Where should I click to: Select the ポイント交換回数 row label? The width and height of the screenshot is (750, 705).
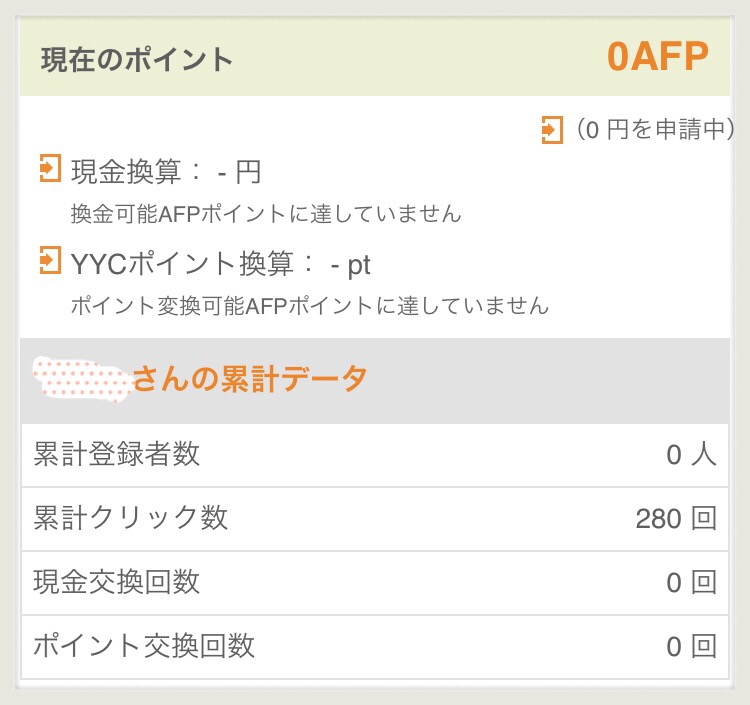click(x=144, y=645)
